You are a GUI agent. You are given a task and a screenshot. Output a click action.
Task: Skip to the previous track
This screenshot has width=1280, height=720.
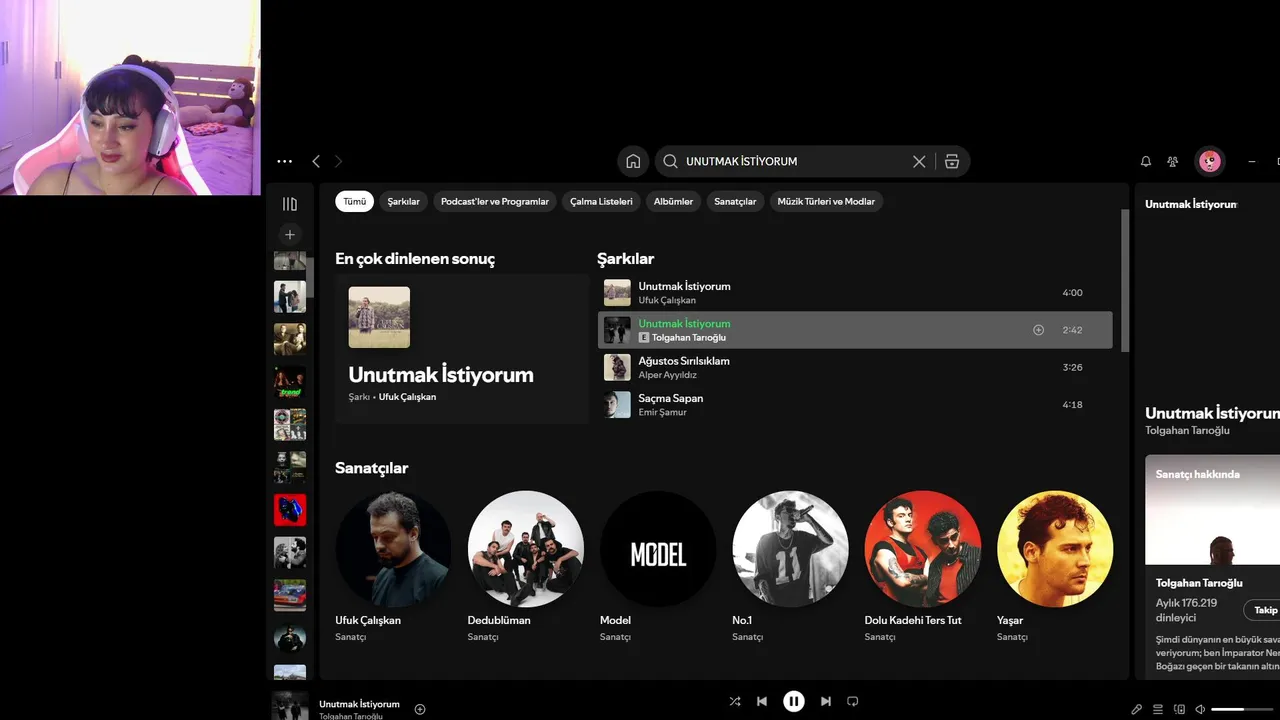[762, 702]
